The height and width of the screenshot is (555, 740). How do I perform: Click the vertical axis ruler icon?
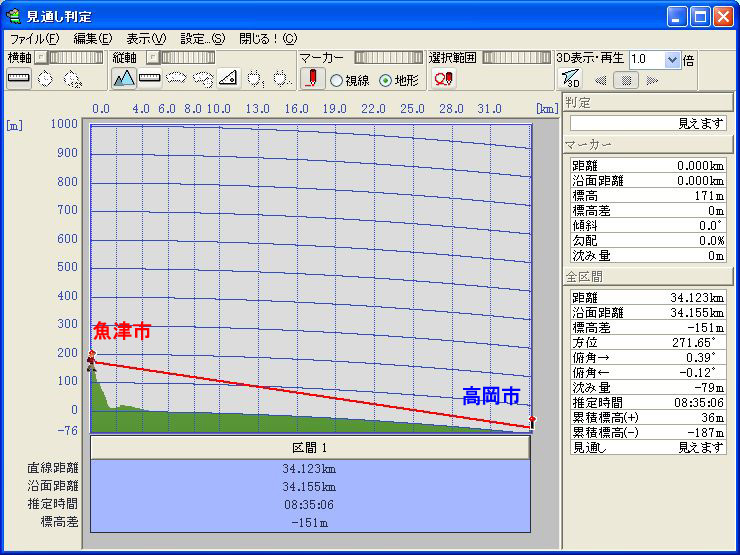pos(150,78)
